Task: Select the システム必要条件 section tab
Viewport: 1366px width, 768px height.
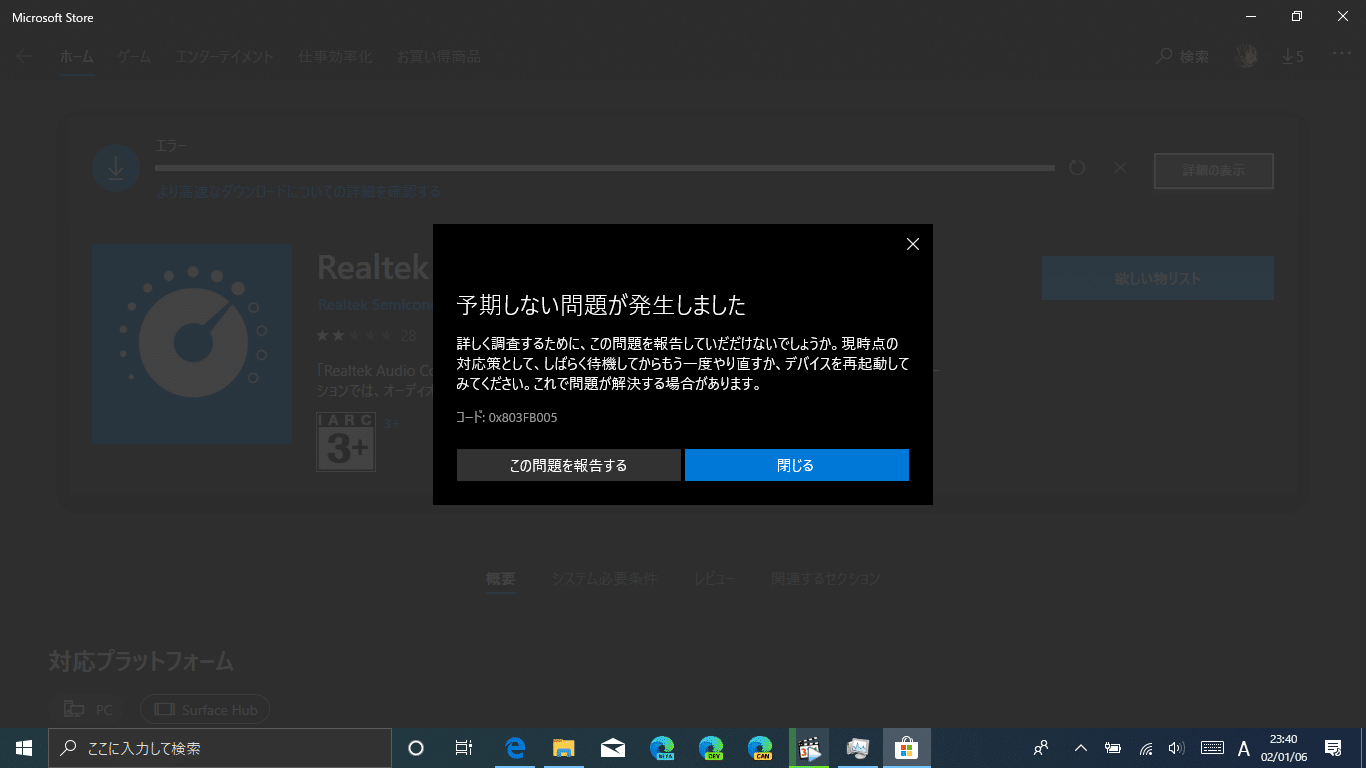Action: [x=604, y=579]
